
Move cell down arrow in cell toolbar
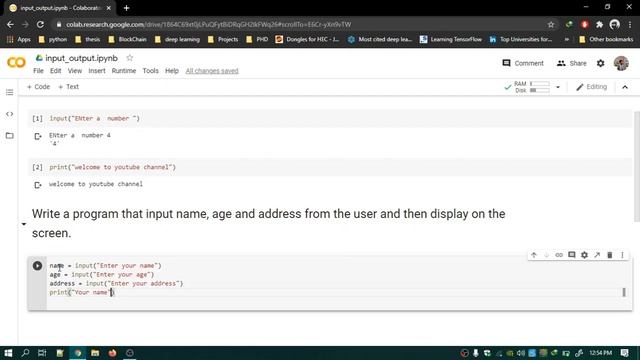(x=547, y=255)
